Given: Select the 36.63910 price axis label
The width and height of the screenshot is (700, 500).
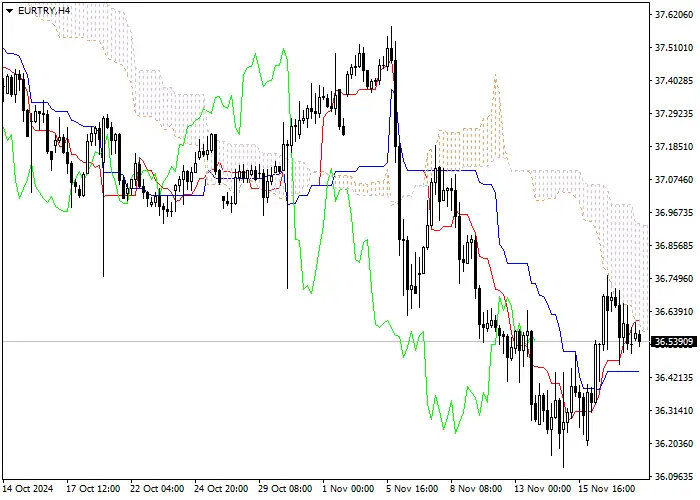Looking at the screenshot, I should point(674,311).
